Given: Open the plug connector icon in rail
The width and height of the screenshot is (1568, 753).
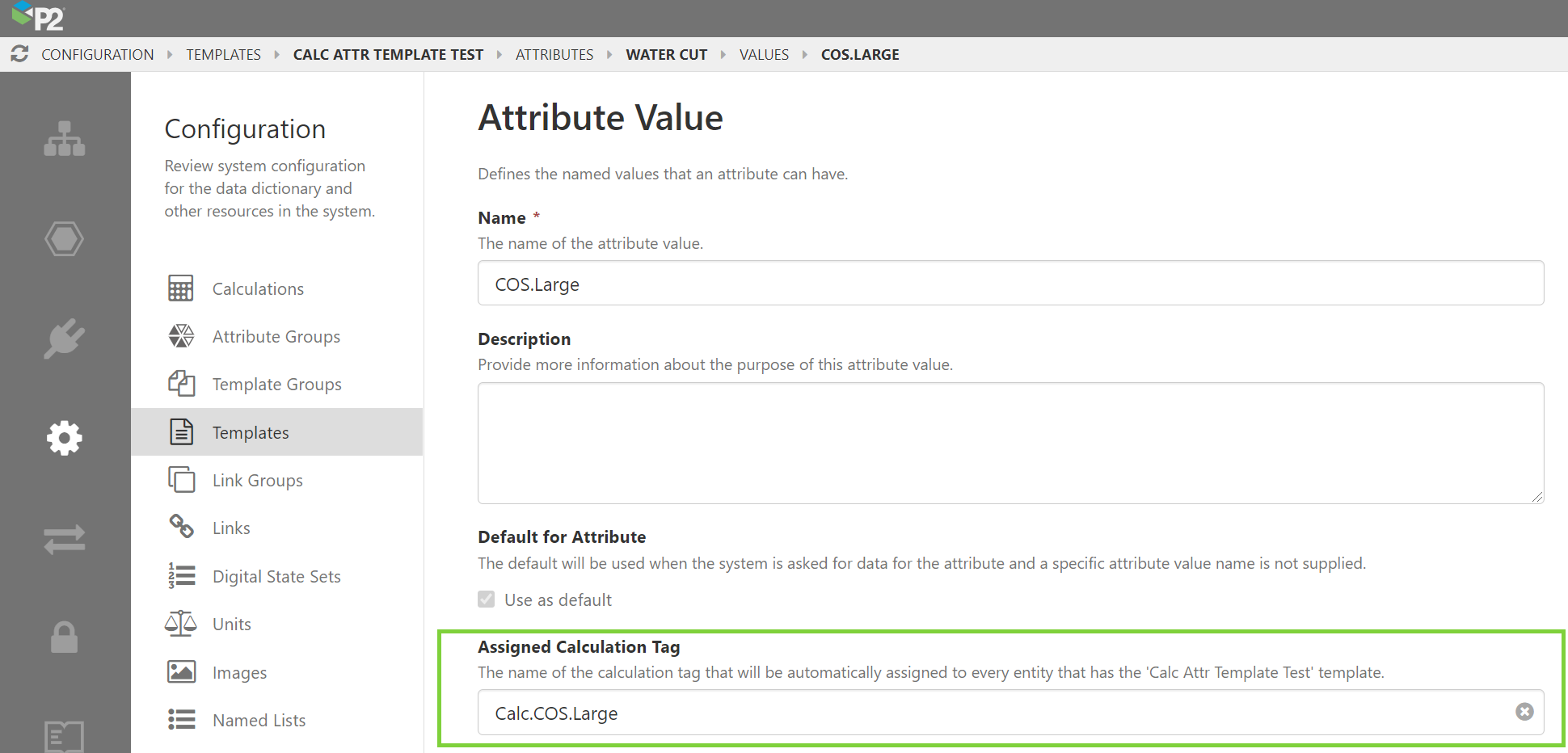Looking at the screenshot, I should click(x=65, y=338).
